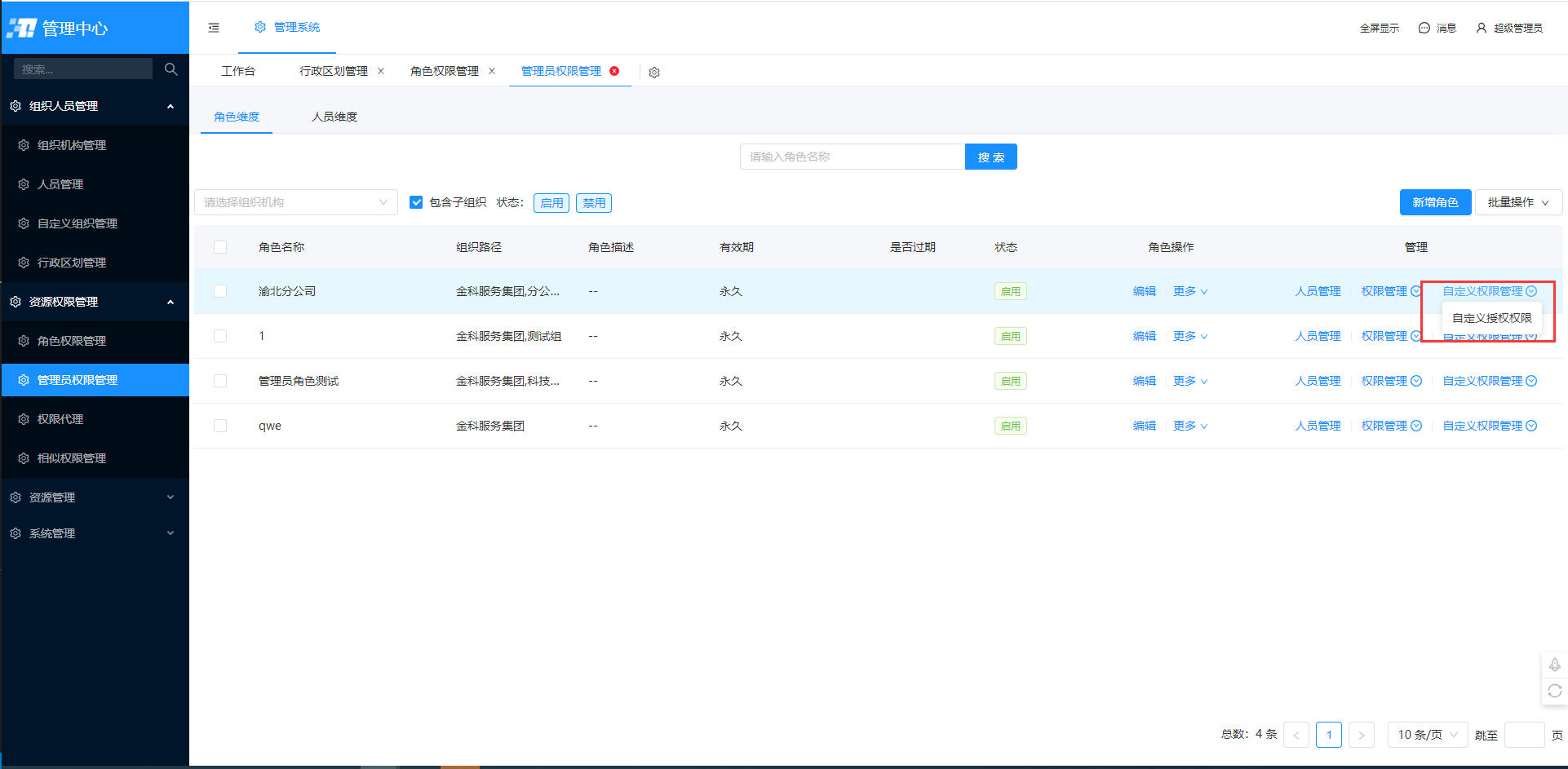Click 编辑 for the 管理员角色测试 row
This screenshot has width=1568, height=769.
1145,381
